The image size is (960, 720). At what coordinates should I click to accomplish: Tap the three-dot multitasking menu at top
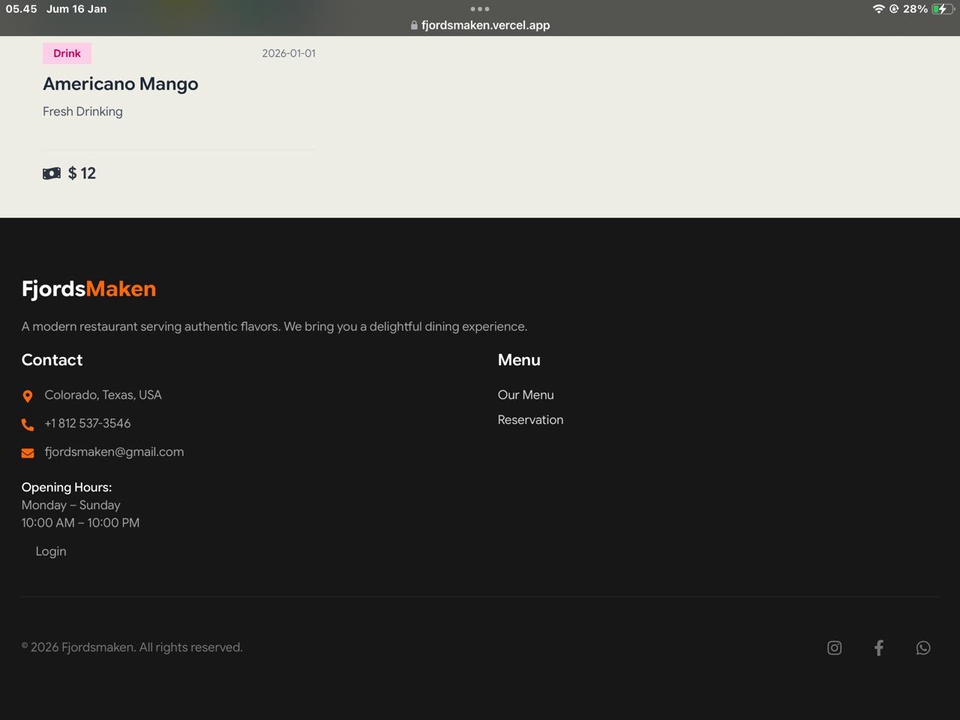tap(480, 9)
